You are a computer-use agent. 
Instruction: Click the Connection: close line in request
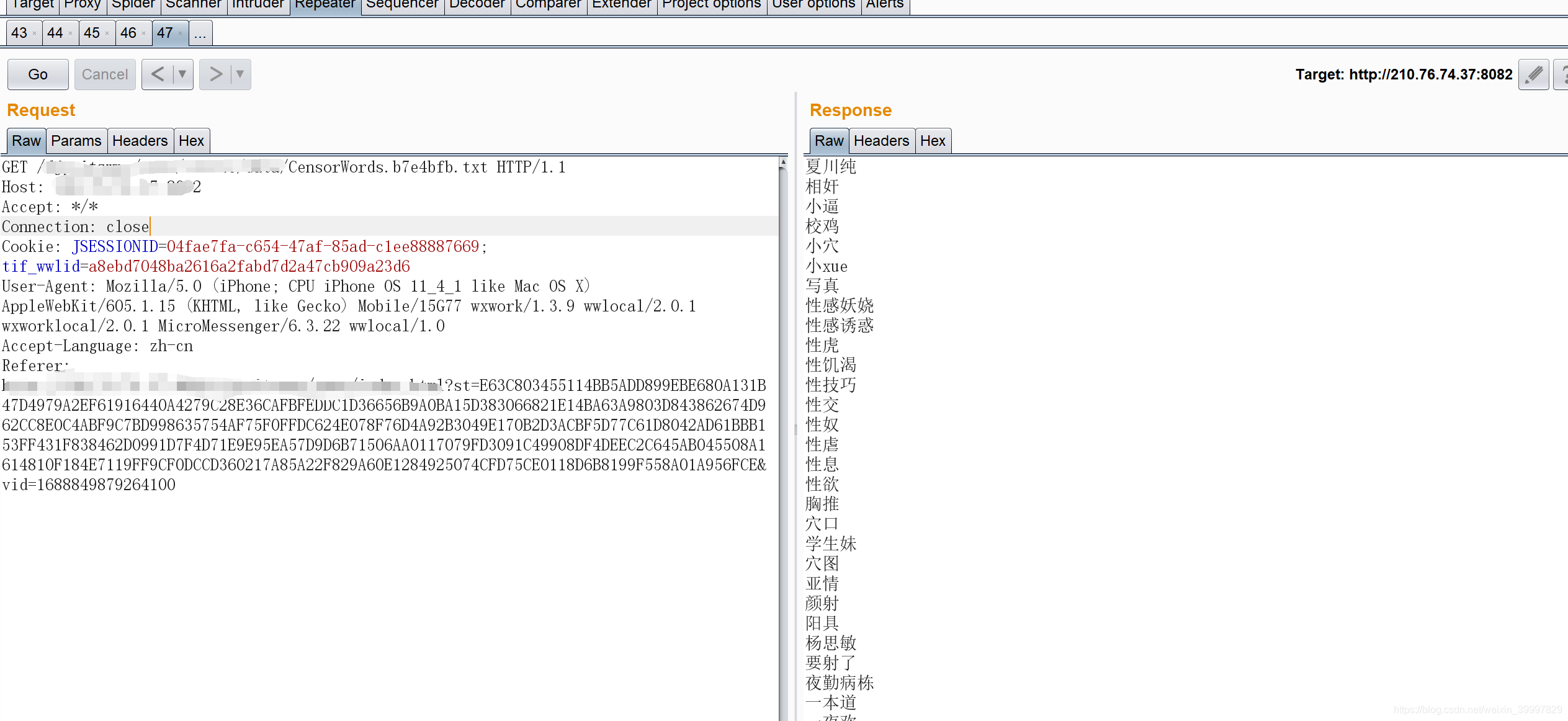click(76, 226)
